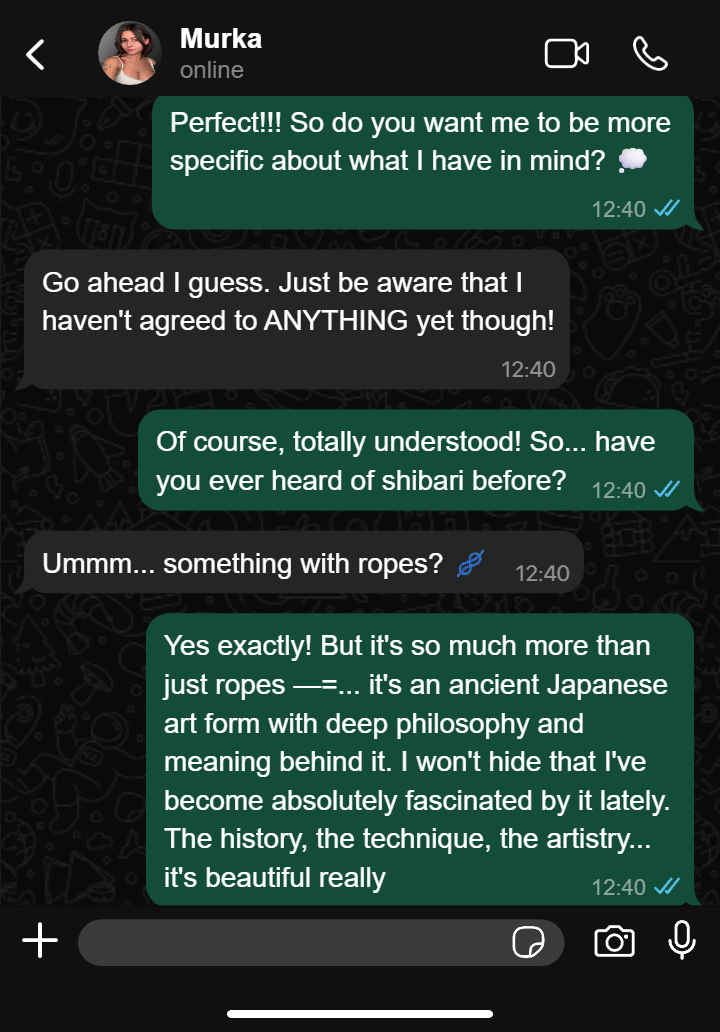Open contact info by tapping the name Murka

221,39
